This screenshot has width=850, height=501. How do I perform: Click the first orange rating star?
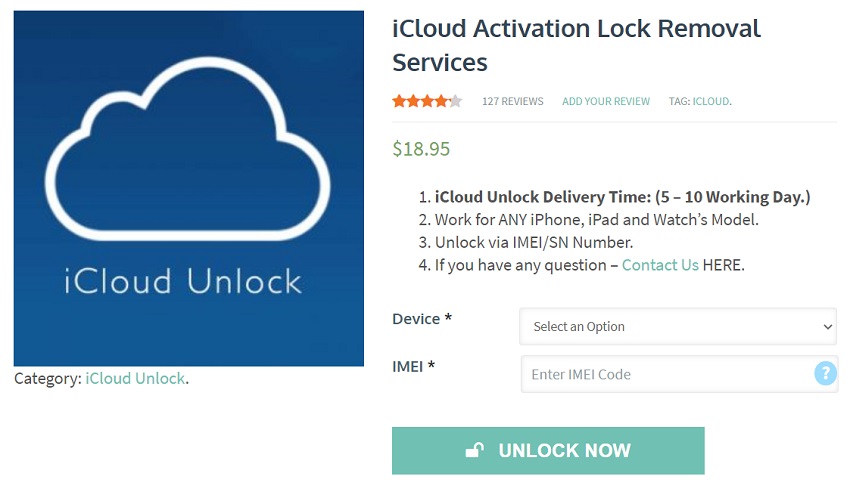(x=399, y=101)
